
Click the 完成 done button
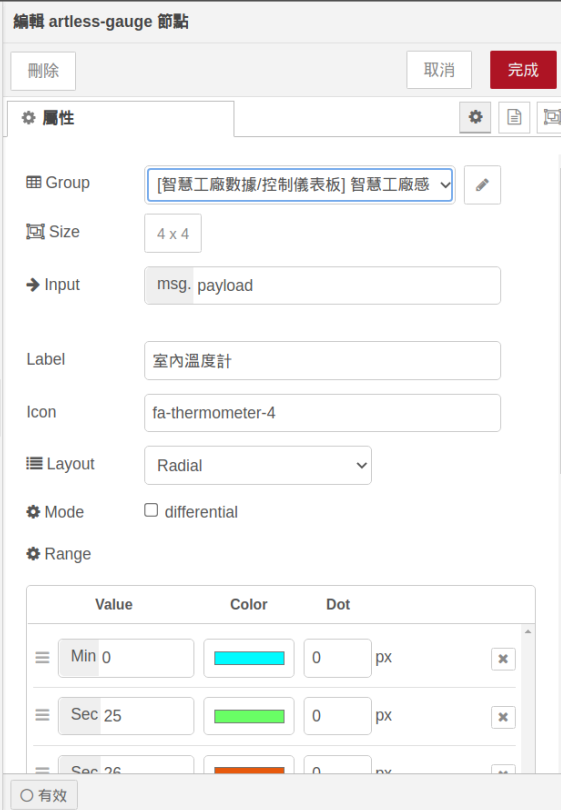523,70
